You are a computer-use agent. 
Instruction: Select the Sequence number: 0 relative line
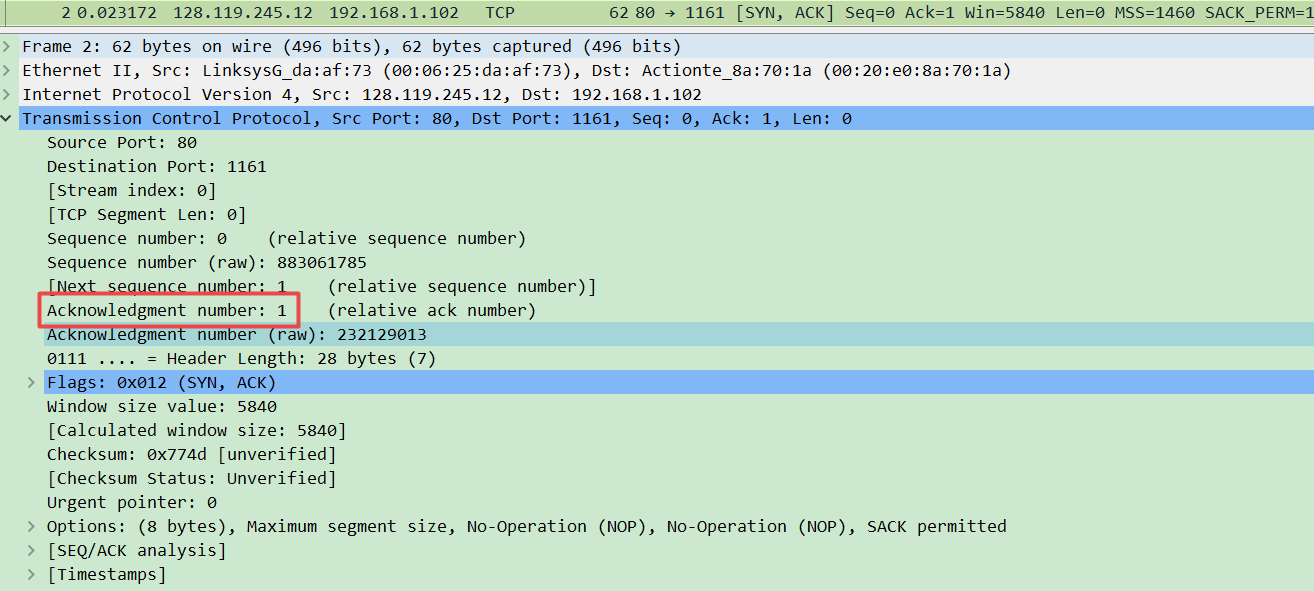point(287,239)
